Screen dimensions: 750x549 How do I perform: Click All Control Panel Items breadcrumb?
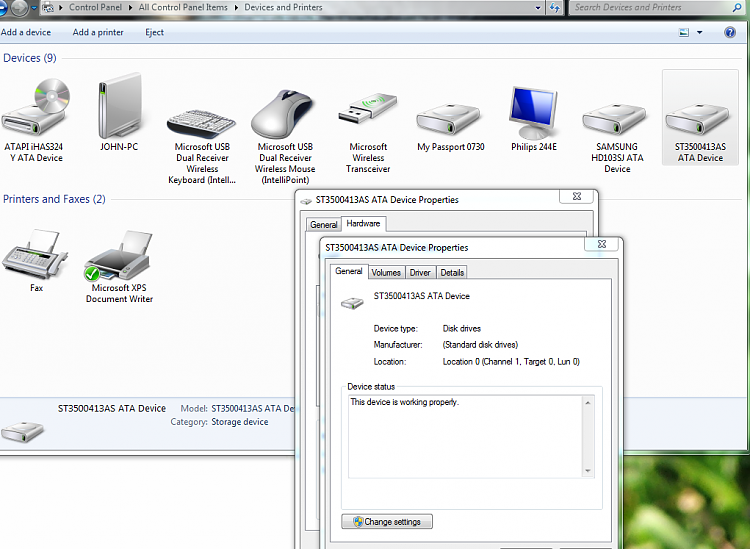[183, 7]
